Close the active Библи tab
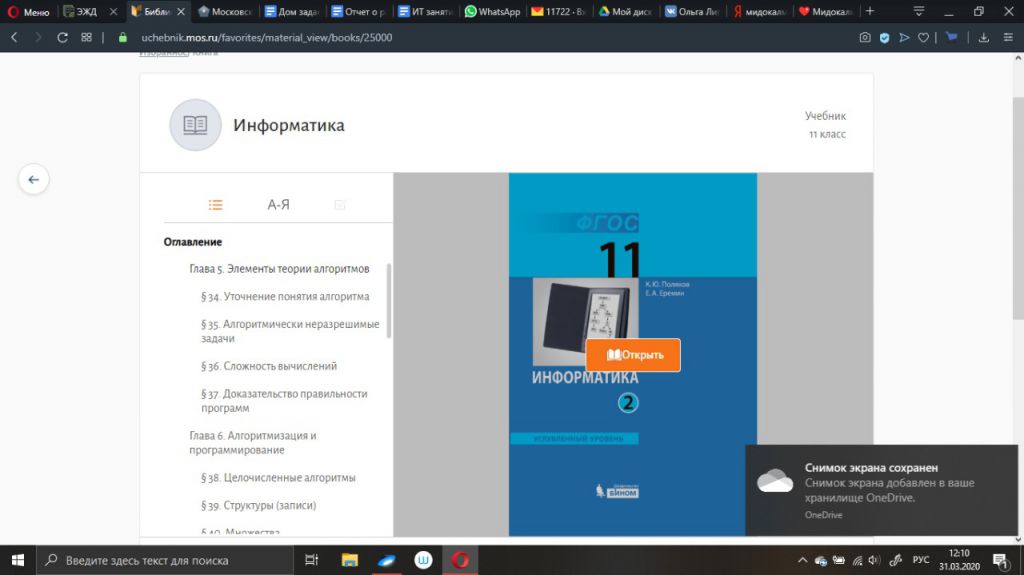The height and width of the screenshot is (575, 1024). pyautogui.click(x=181, y=12)
